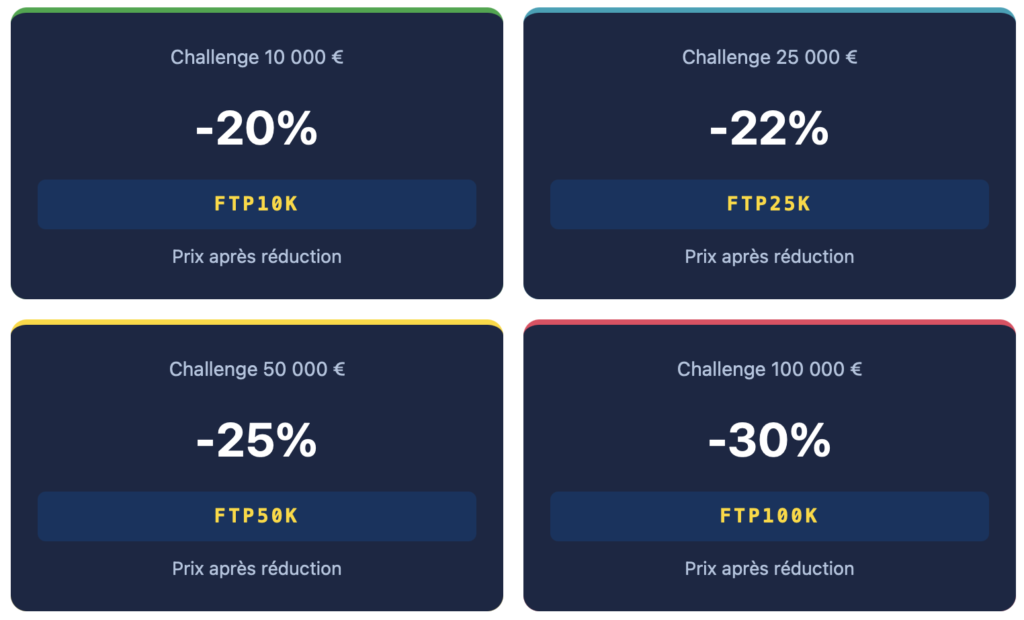Image resolution: width=1024 pixels, height=620 pixels.
Task: Click the blue top border of 25 000 € card
Action: point(769,10)
